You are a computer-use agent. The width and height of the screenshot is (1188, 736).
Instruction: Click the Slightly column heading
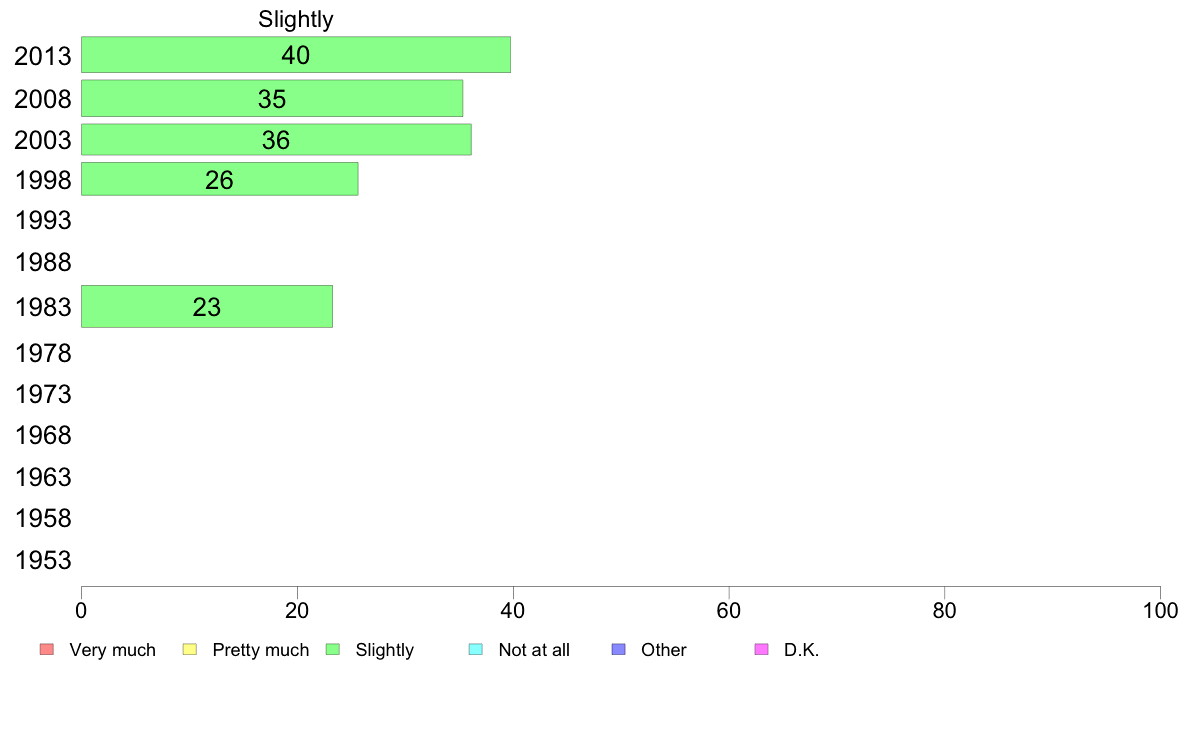[x=295, y=19]
